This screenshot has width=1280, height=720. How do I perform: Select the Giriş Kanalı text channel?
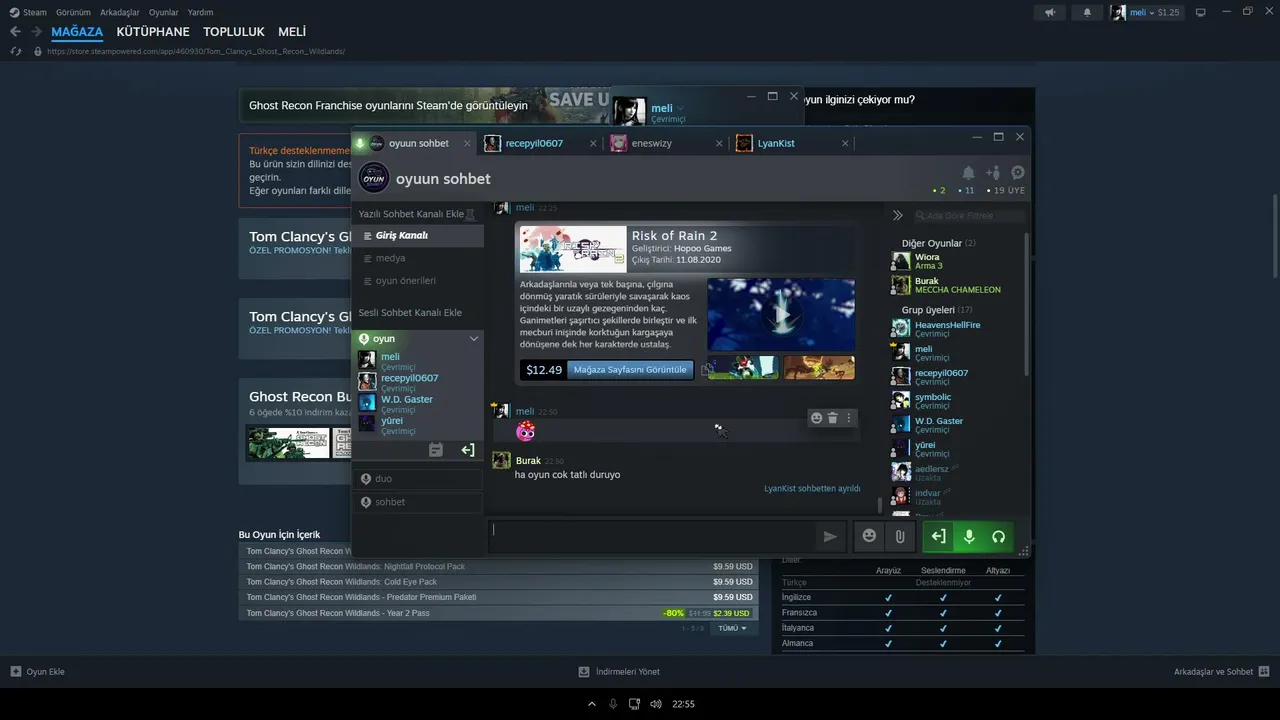pyautogui.click(x=418, y=236)
